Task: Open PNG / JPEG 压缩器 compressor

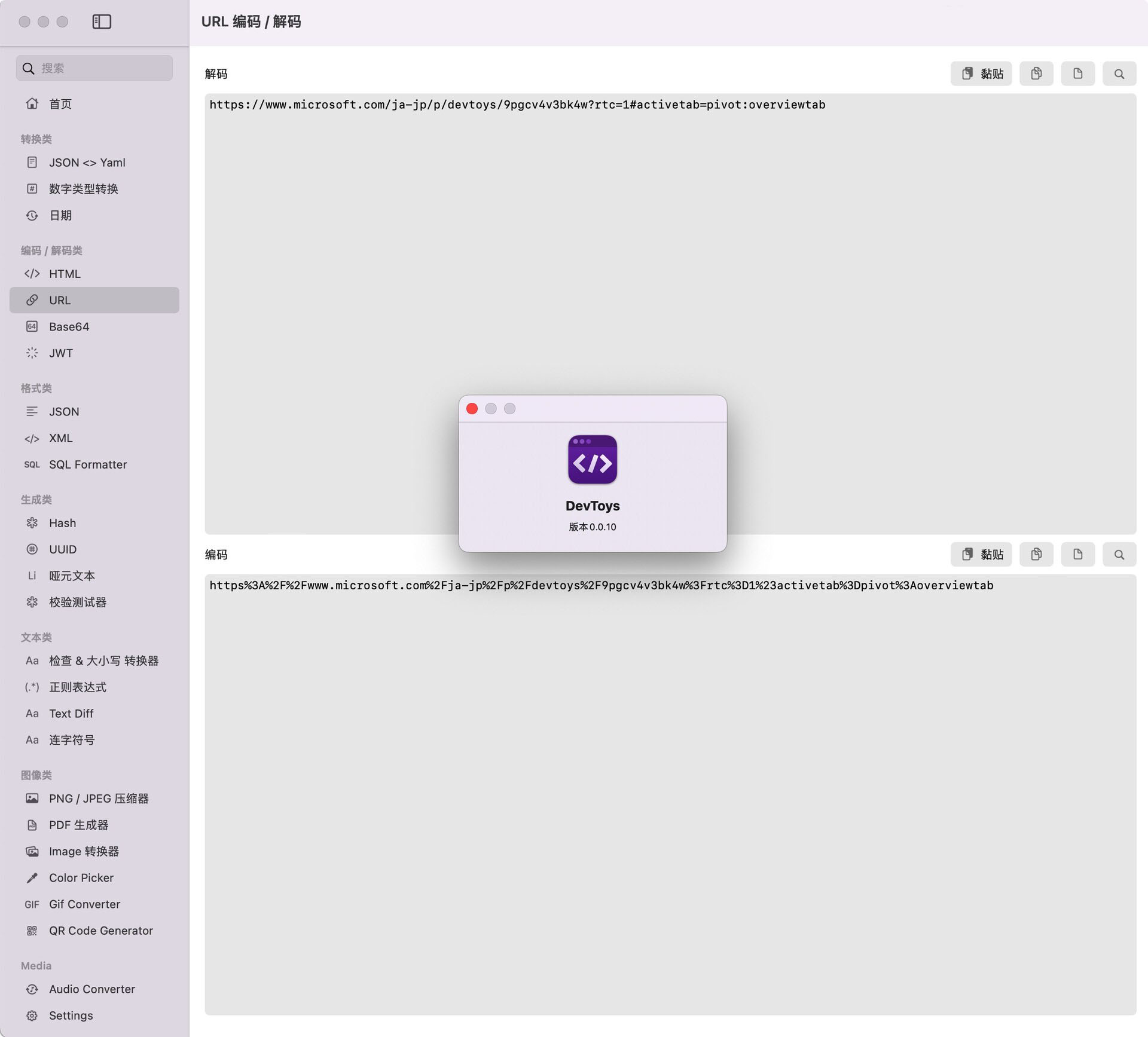Action: 94,799
